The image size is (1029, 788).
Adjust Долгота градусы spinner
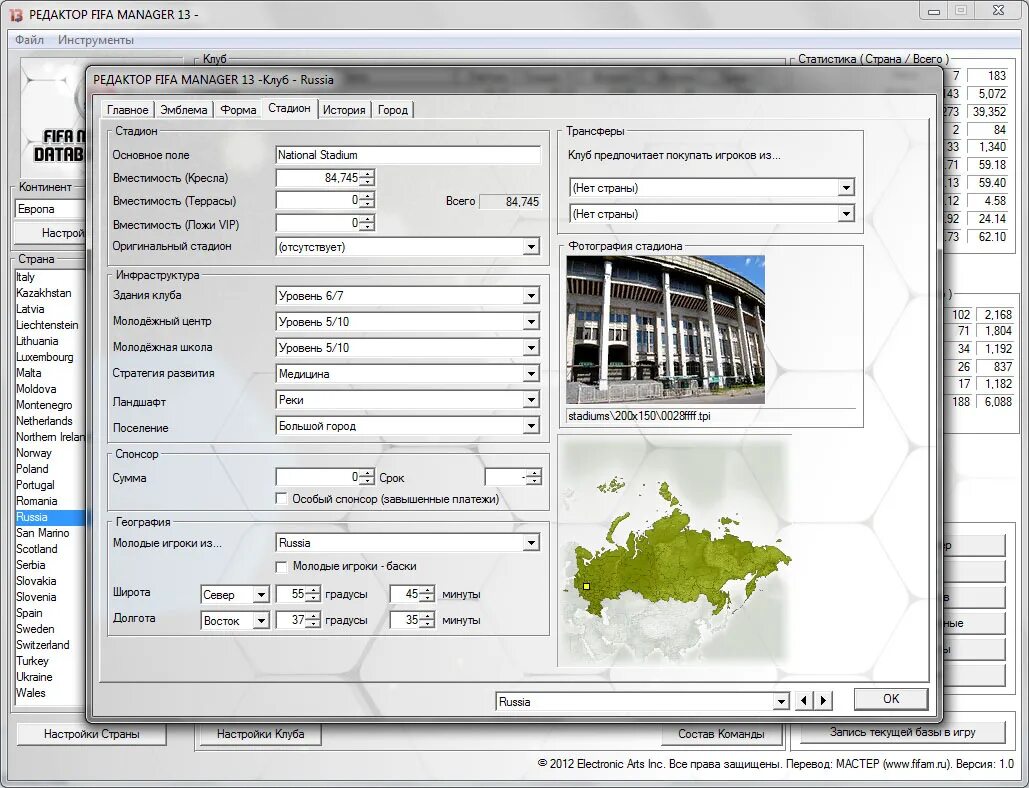pos(314,619)
